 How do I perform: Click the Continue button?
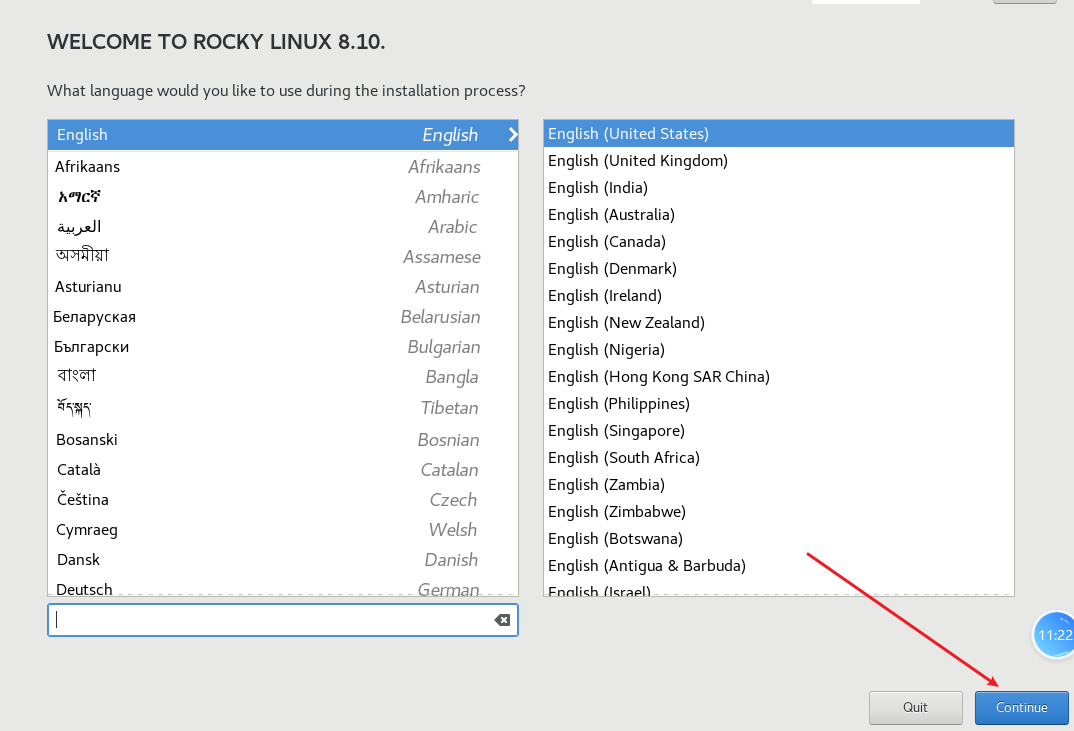click(x=1021, y=708)
